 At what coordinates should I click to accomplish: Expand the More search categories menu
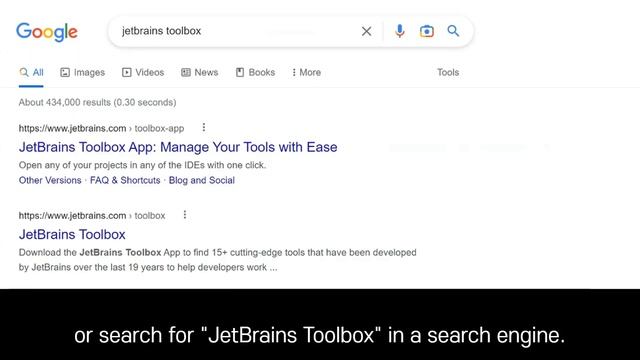(x=307, y=73)
